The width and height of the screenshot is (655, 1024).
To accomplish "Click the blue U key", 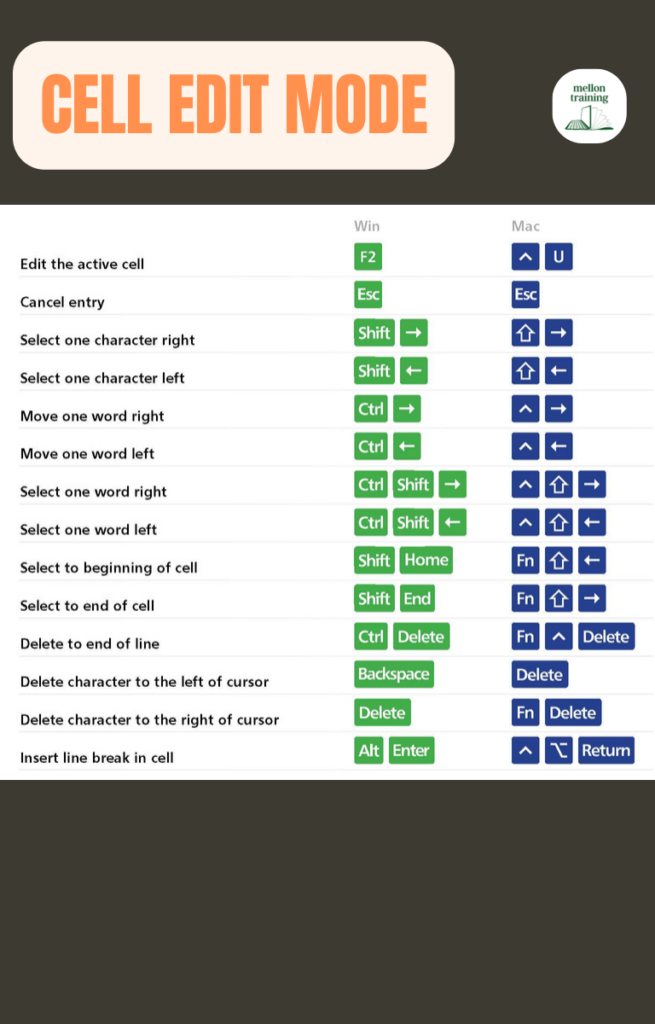I will 558,258.
